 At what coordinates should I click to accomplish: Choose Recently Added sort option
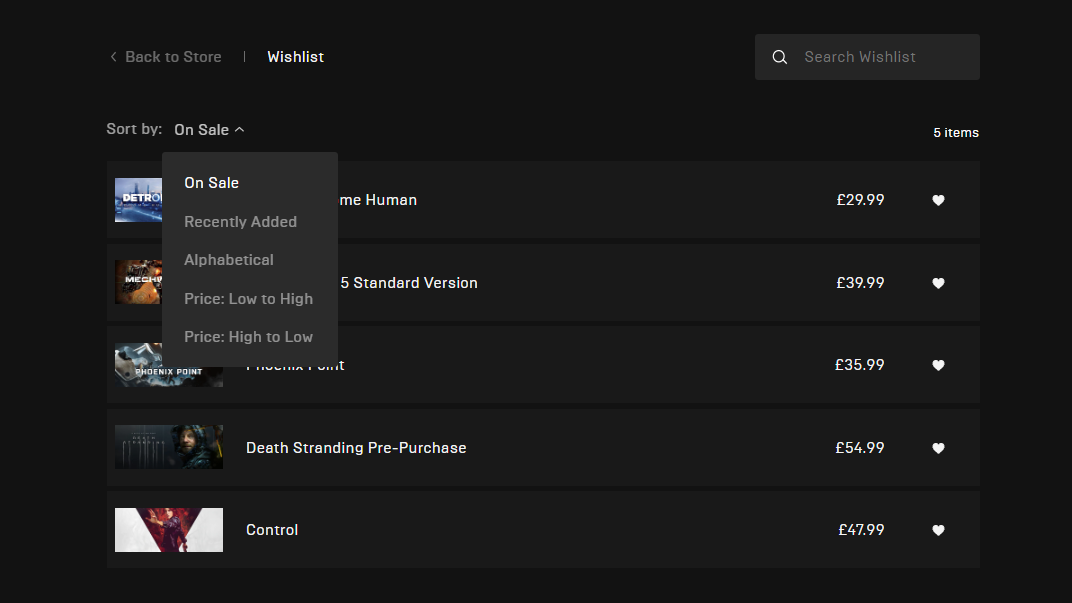pyautogui.click(x=240, y=222)
